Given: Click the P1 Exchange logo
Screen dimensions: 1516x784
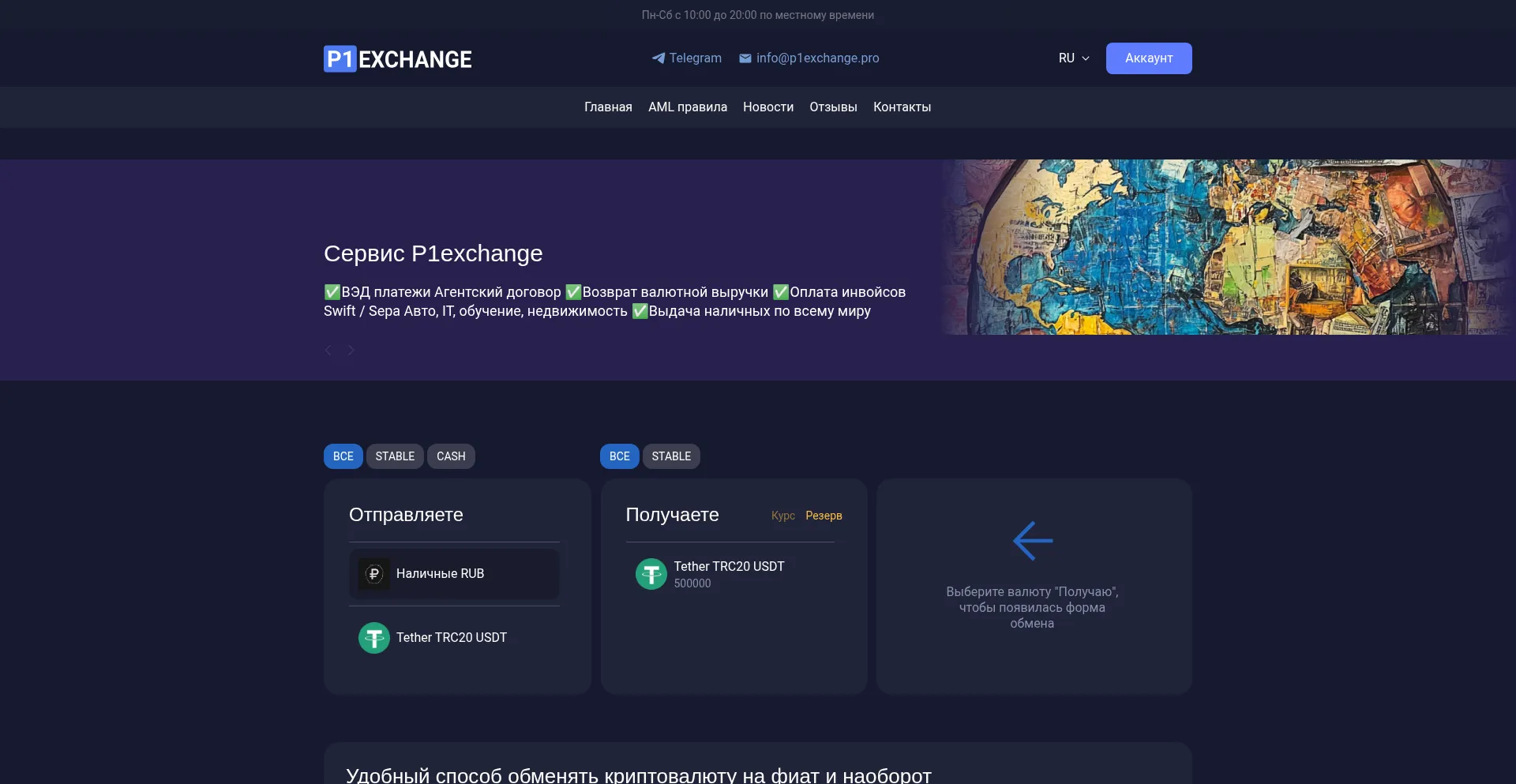Looking at the screenshot, I should point(397,59).
